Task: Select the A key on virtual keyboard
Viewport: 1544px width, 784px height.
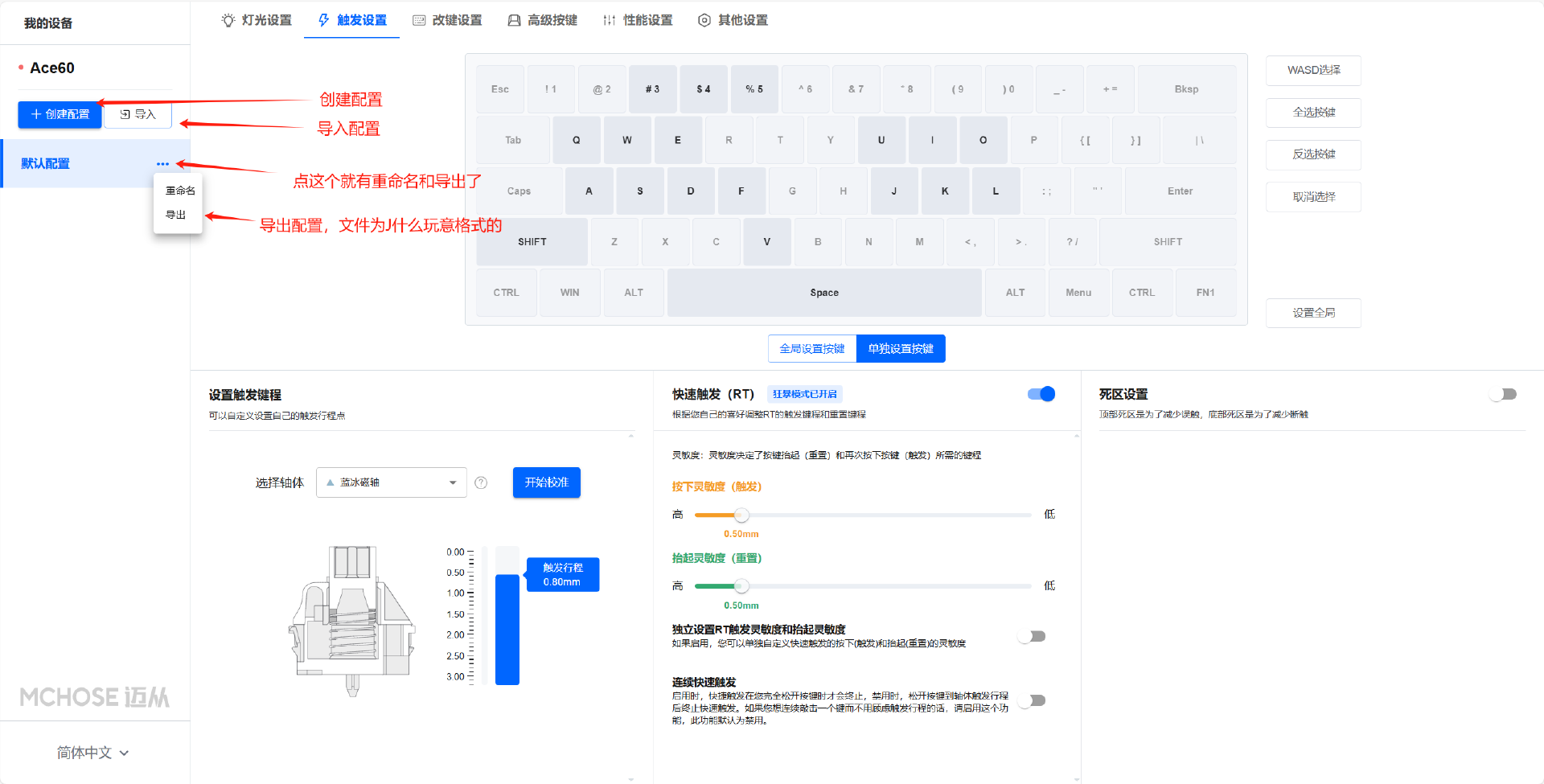Action: [589, 191]
